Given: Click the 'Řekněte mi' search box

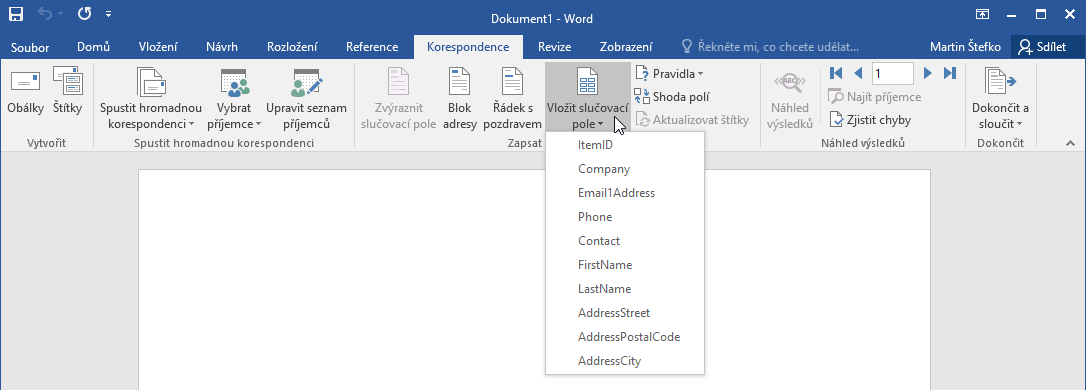Looking at the screenshot, I should click(770, 47).
